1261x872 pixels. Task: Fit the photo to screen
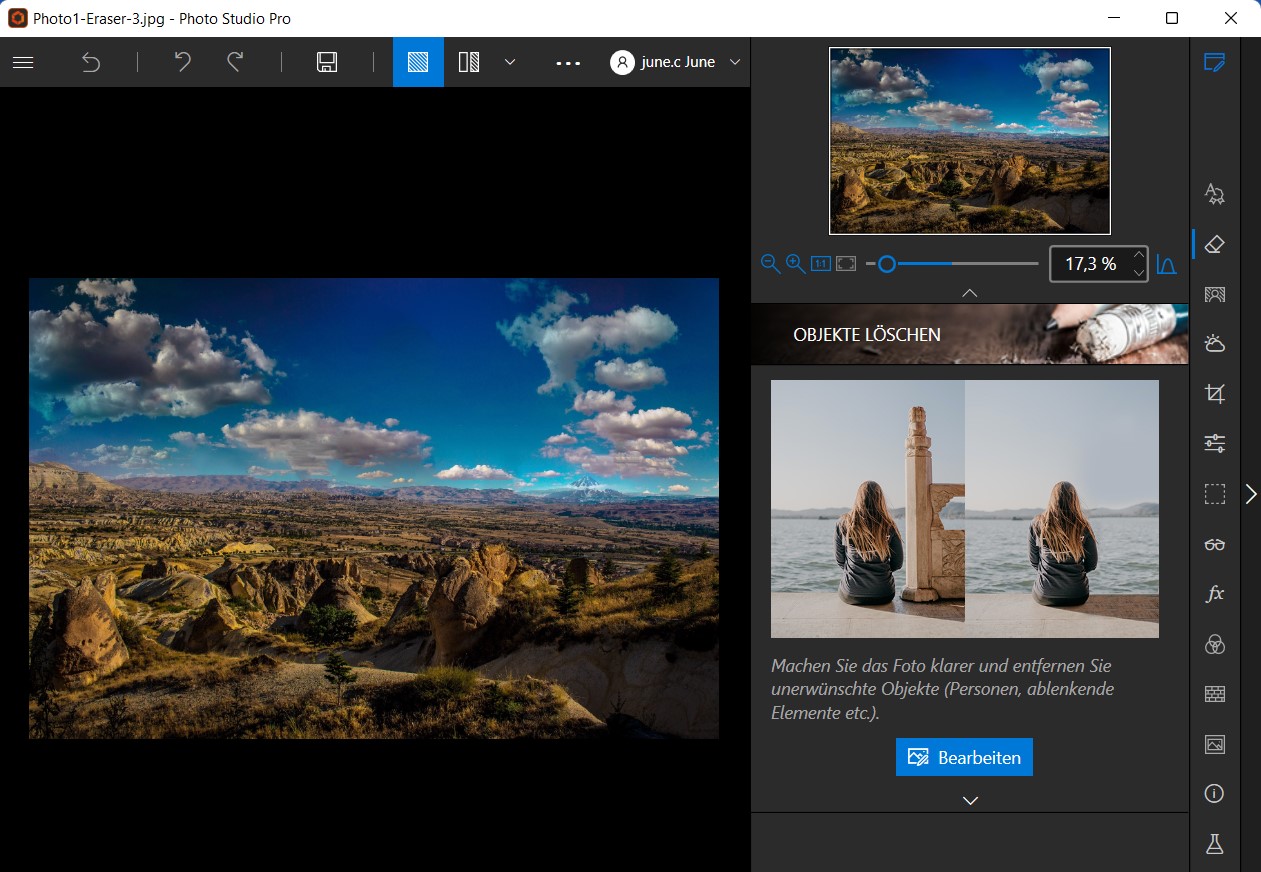846,264
